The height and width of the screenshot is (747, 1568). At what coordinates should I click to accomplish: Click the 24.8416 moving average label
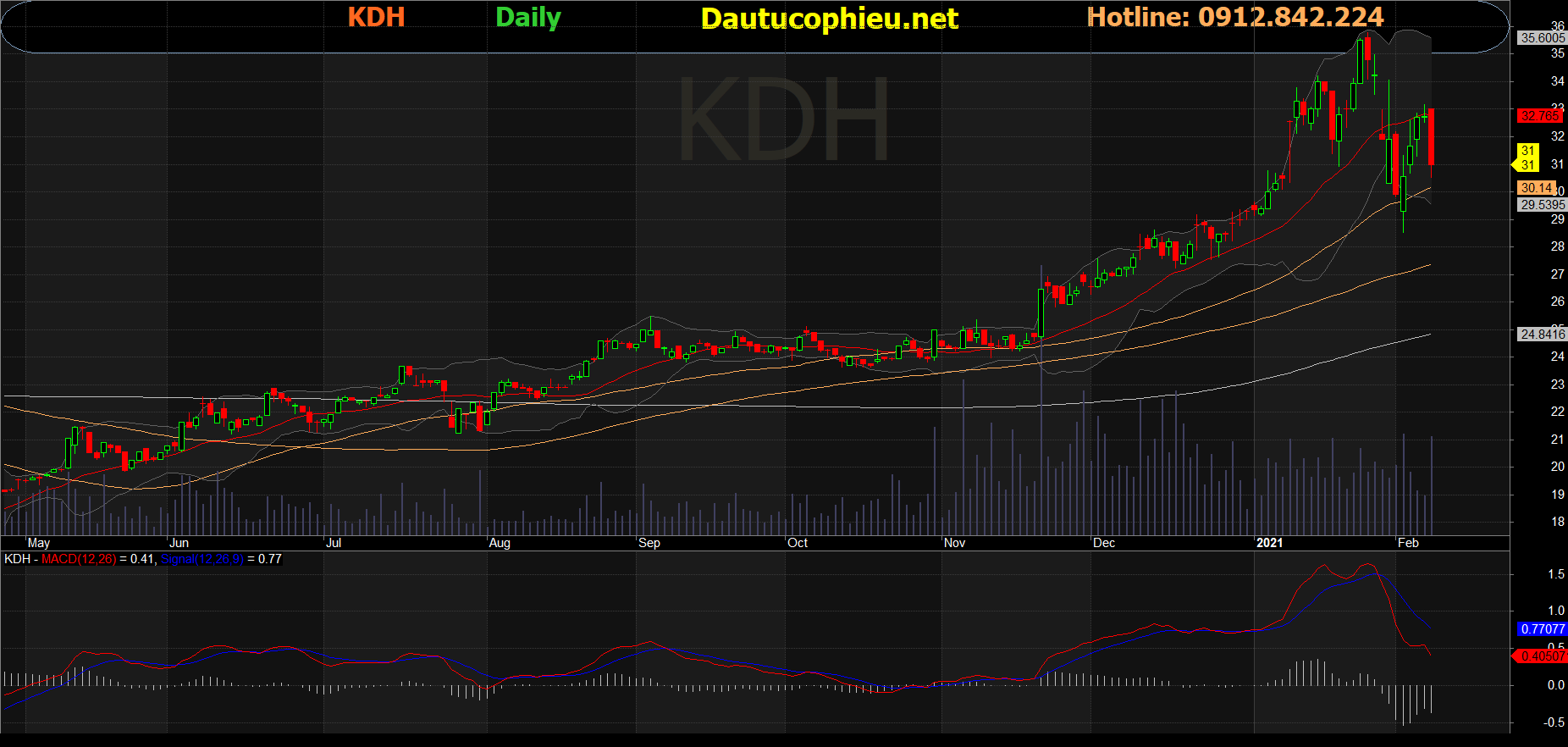tap(1542, 335)
